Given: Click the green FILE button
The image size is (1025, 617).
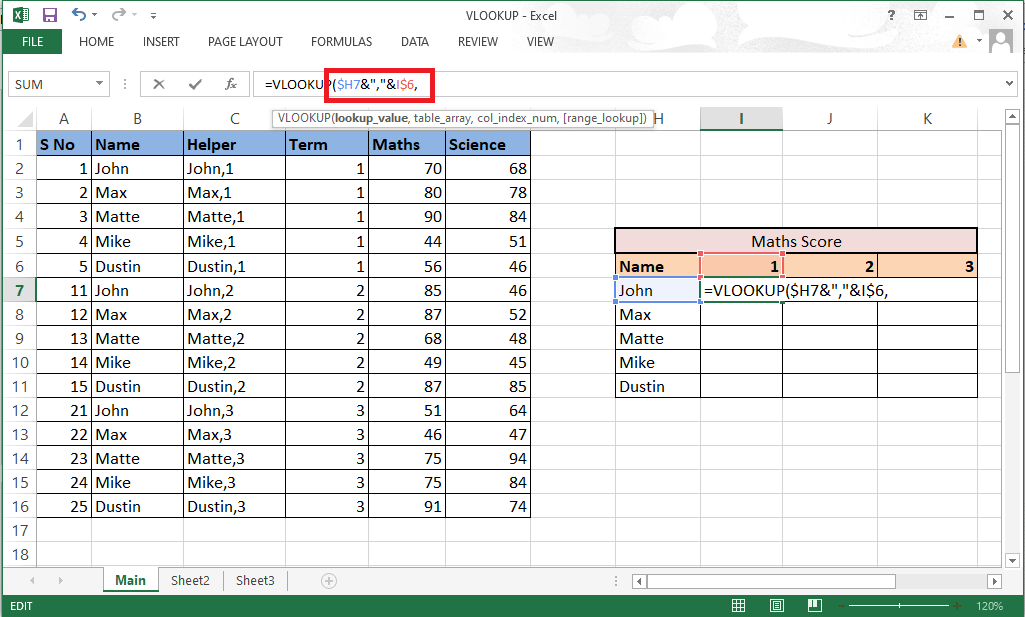Looking at the screenshot, I should click(32, 42).
